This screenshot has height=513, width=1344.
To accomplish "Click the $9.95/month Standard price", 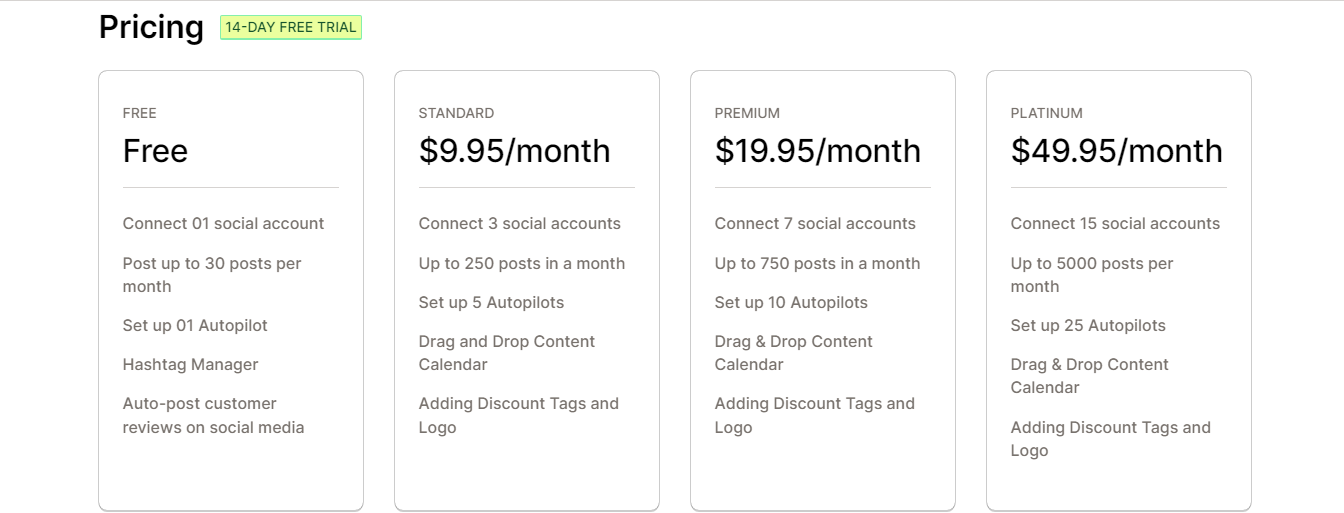I will tap(514, 151).
